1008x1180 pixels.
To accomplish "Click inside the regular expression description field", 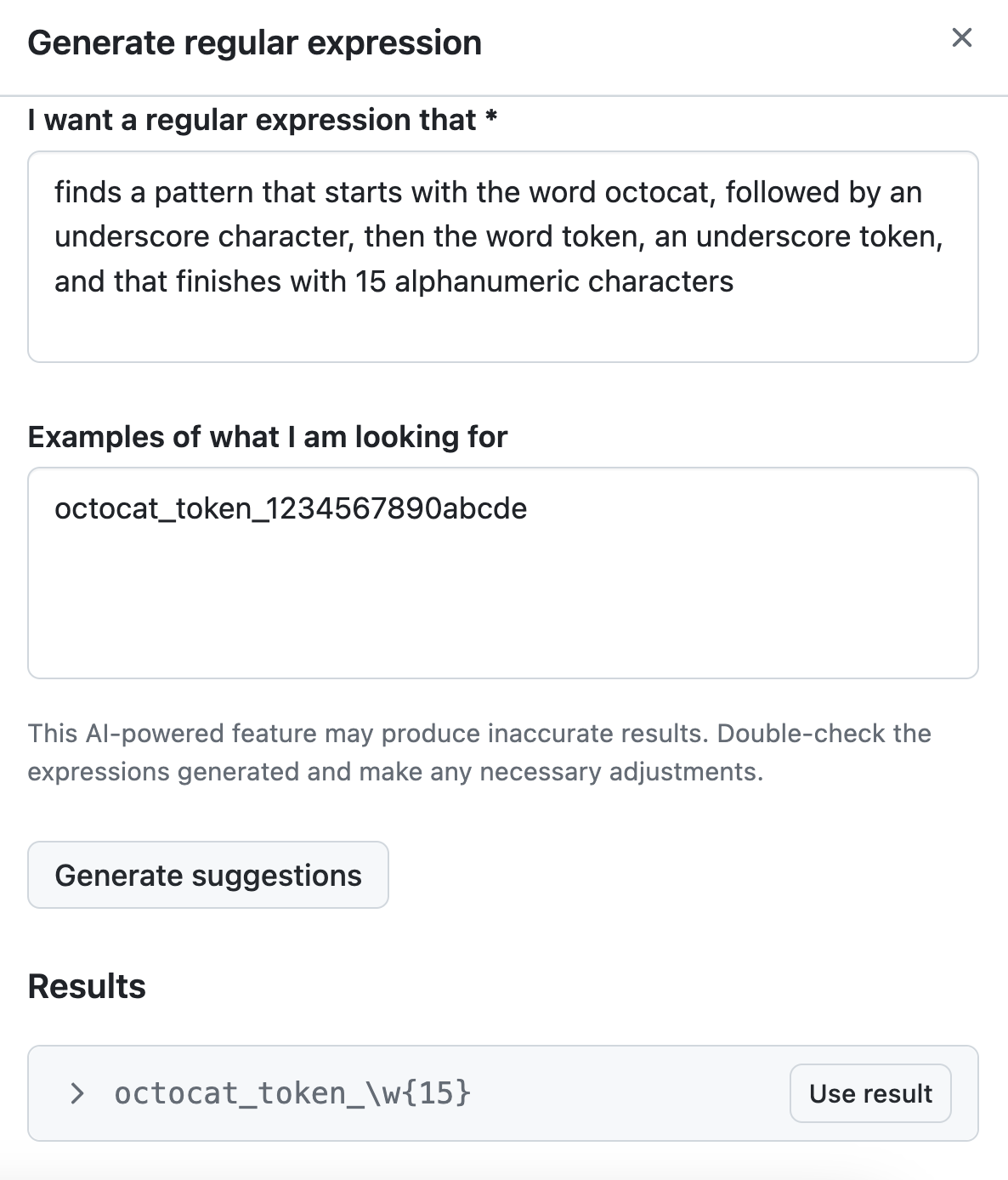I will (504, 255).
